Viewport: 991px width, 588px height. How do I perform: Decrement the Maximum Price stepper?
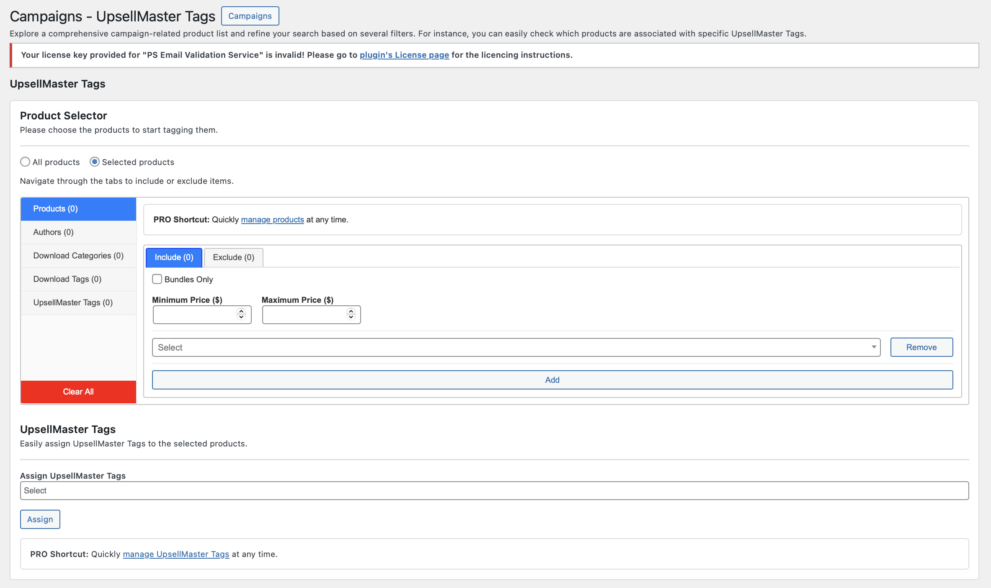tap(351, 318)
